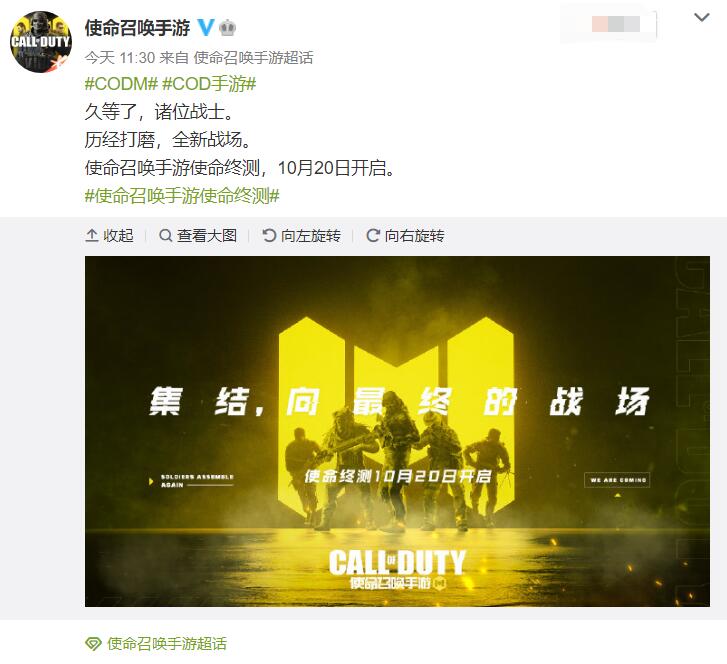Image resolution: width=727 pixels, height=664 pixels.
Task: Click the crown membership icon beside username
Action: (227, 28)
